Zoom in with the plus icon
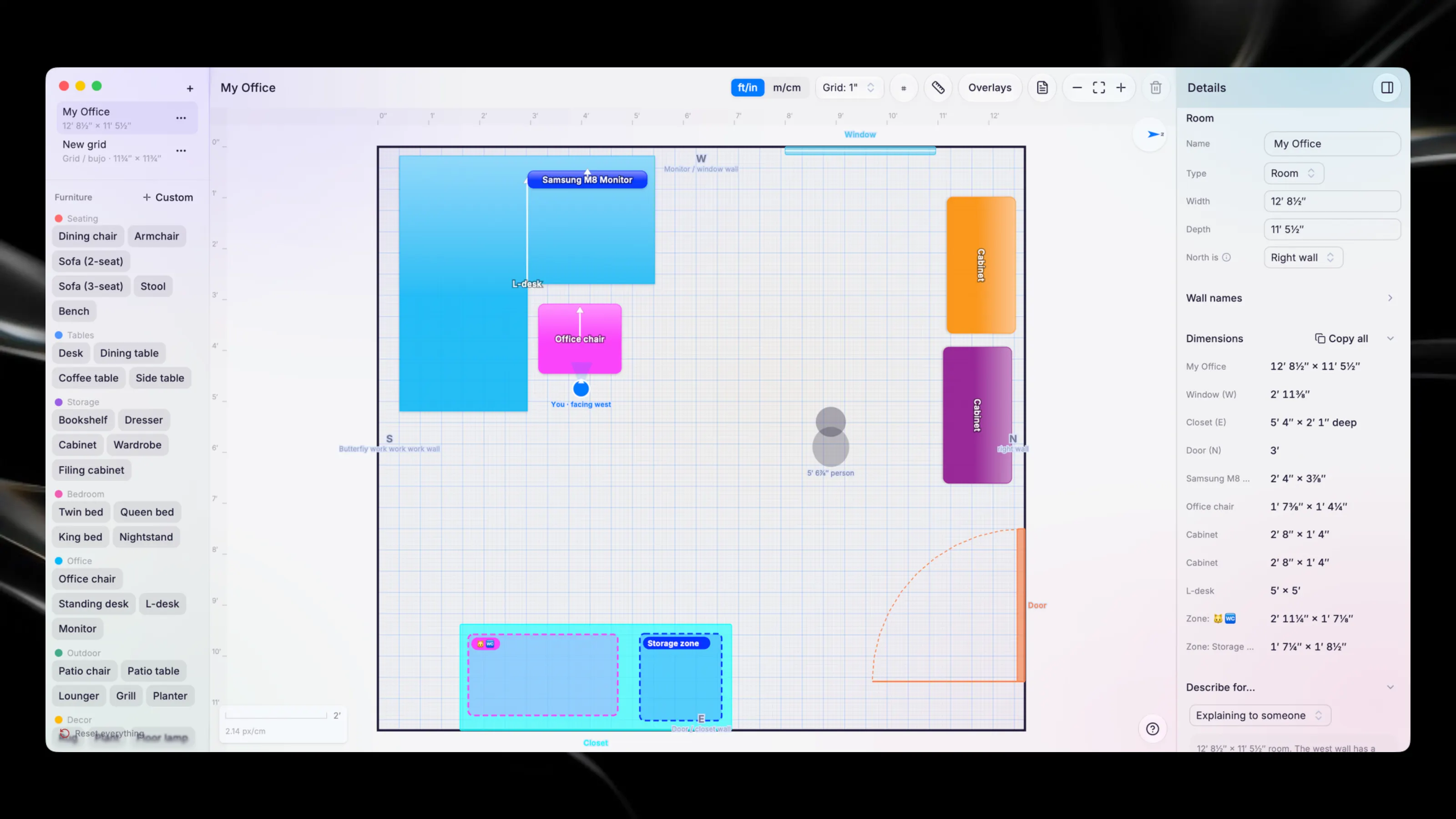Viewport: 1456px width, 819px height. click(x=1121, y=88)
